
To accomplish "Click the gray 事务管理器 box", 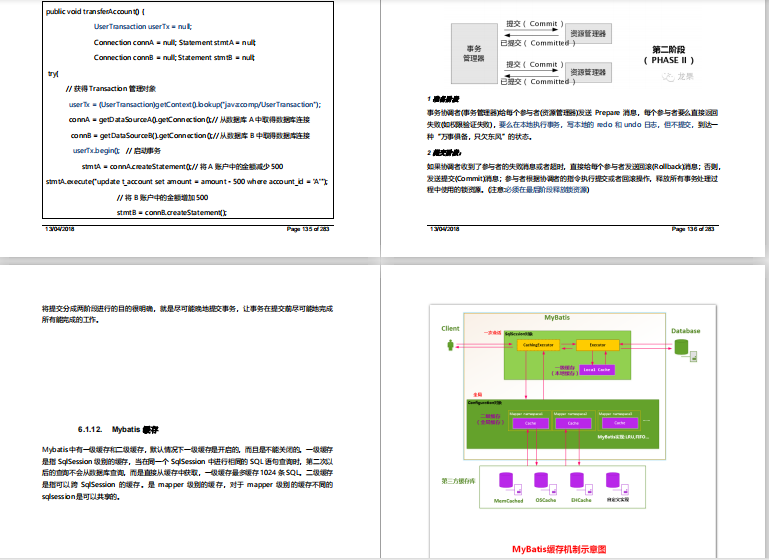I will click(x=473, y=53).
